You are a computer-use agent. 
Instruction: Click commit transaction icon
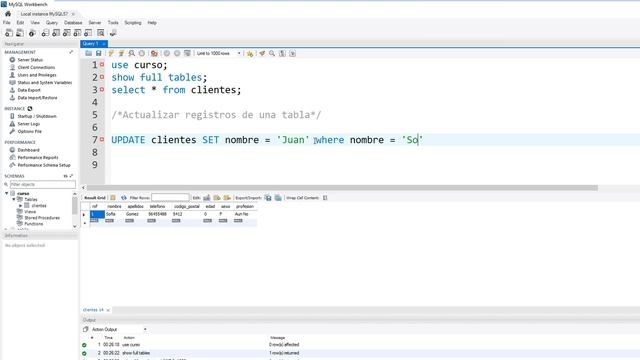coord(167,53)
